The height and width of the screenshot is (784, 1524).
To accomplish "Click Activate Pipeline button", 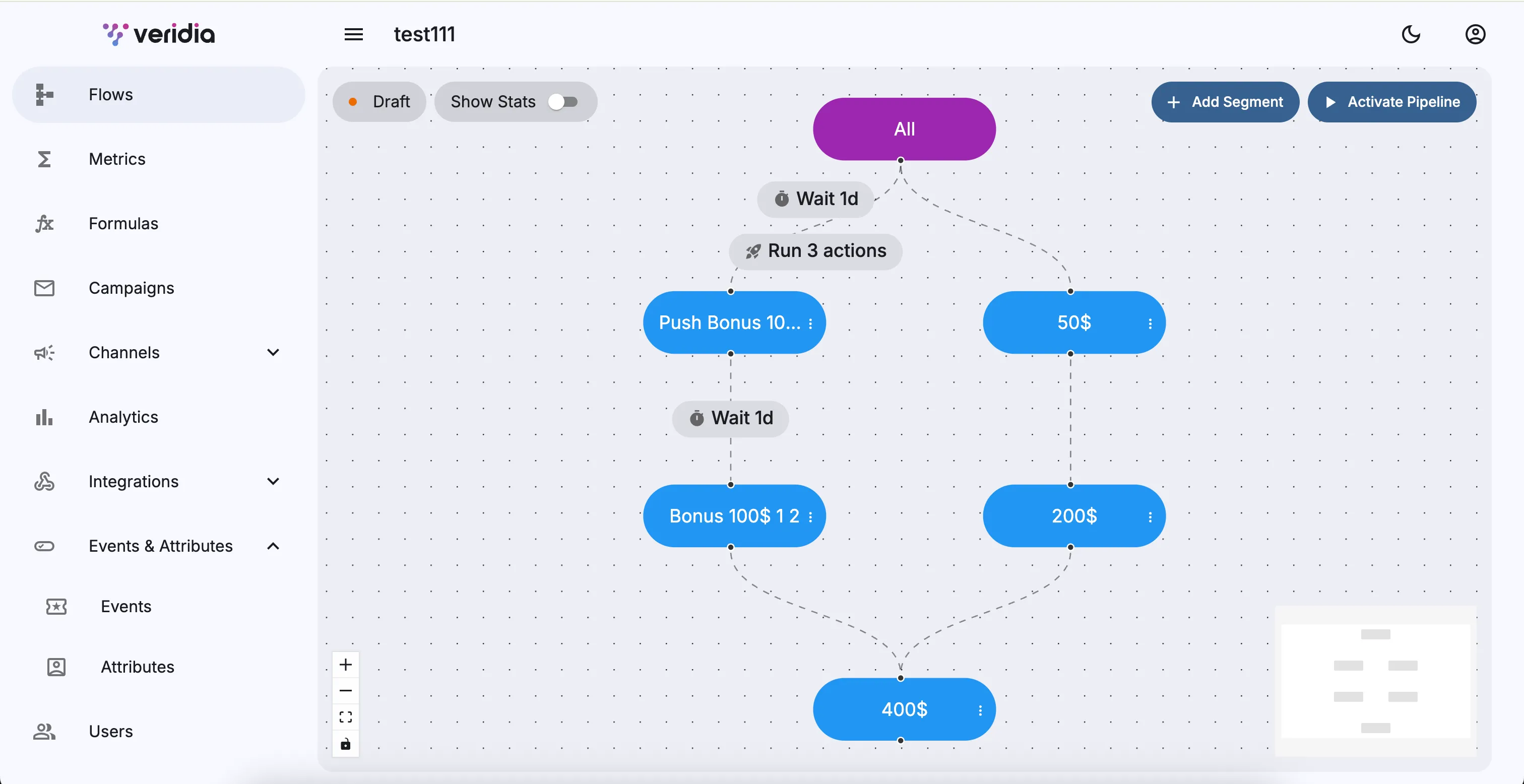I will [x=1391, y=102].
